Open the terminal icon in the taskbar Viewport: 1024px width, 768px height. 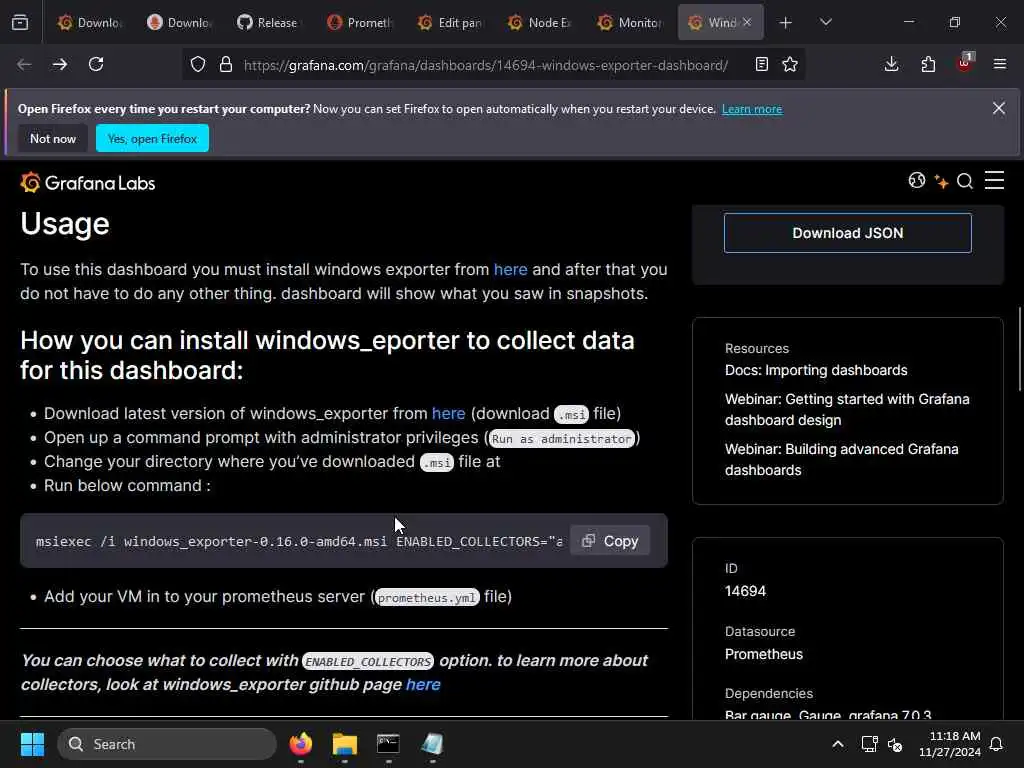pyautogui.click(x=388, y=744)
